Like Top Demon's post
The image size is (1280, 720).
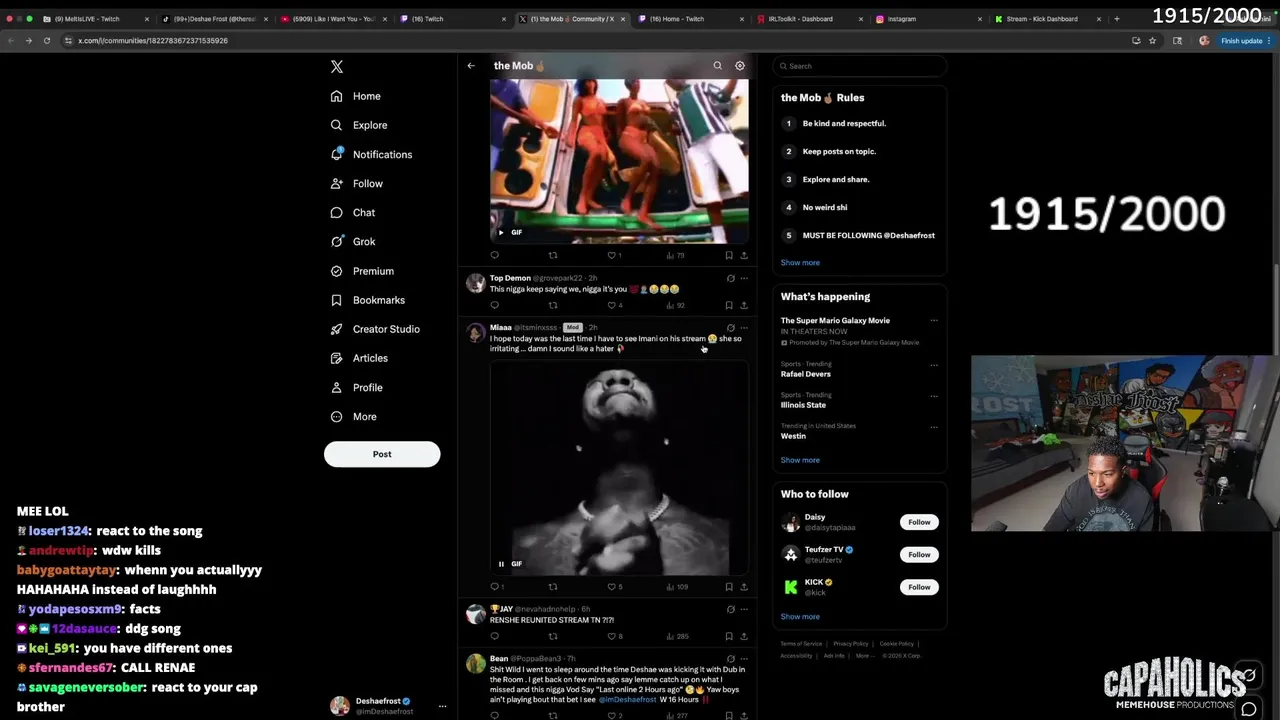pyautogui.click(x=612, y=305)
